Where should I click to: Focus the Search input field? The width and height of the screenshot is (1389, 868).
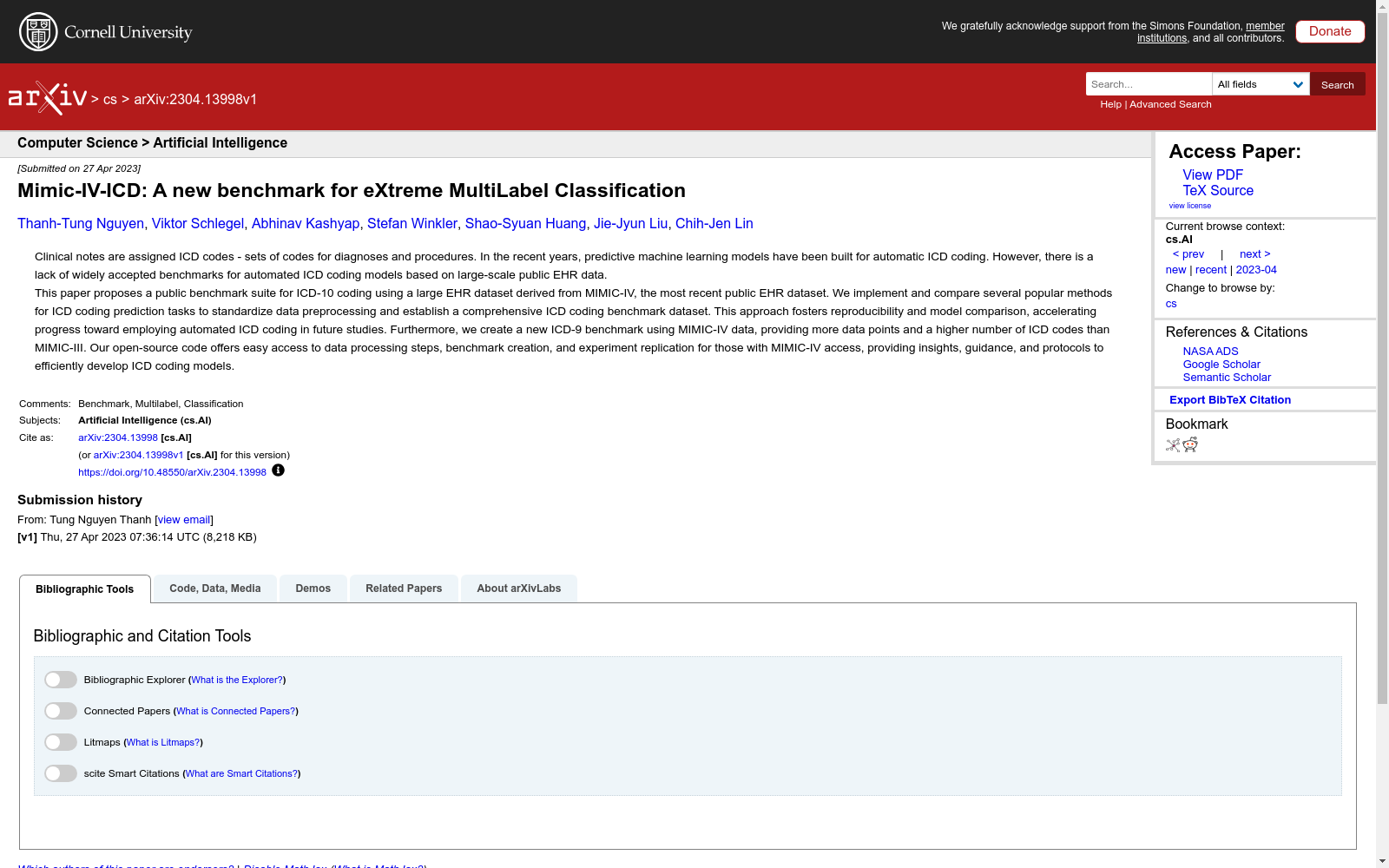[1149, 84]
